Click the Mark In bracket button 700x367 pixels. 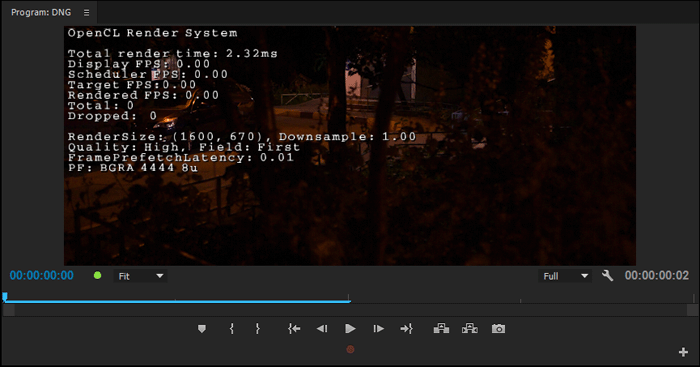(232, 329)
